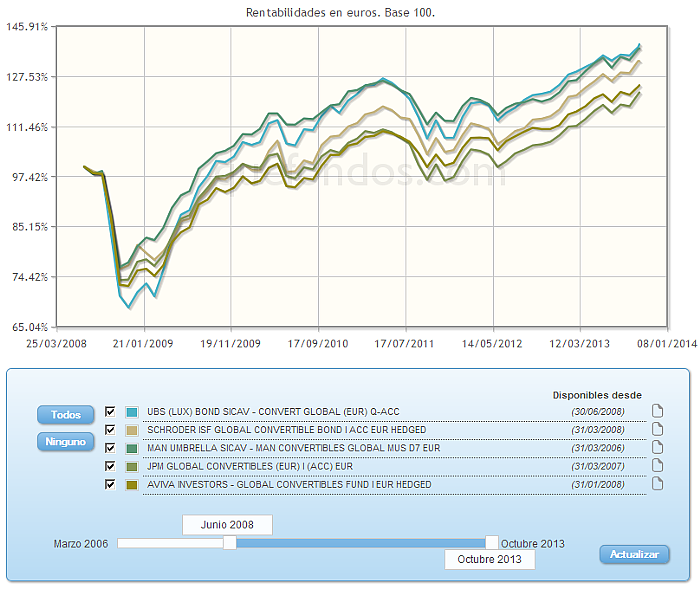
Task: Click the 17/09/2010 x-axis date
Action: [318, 344]
